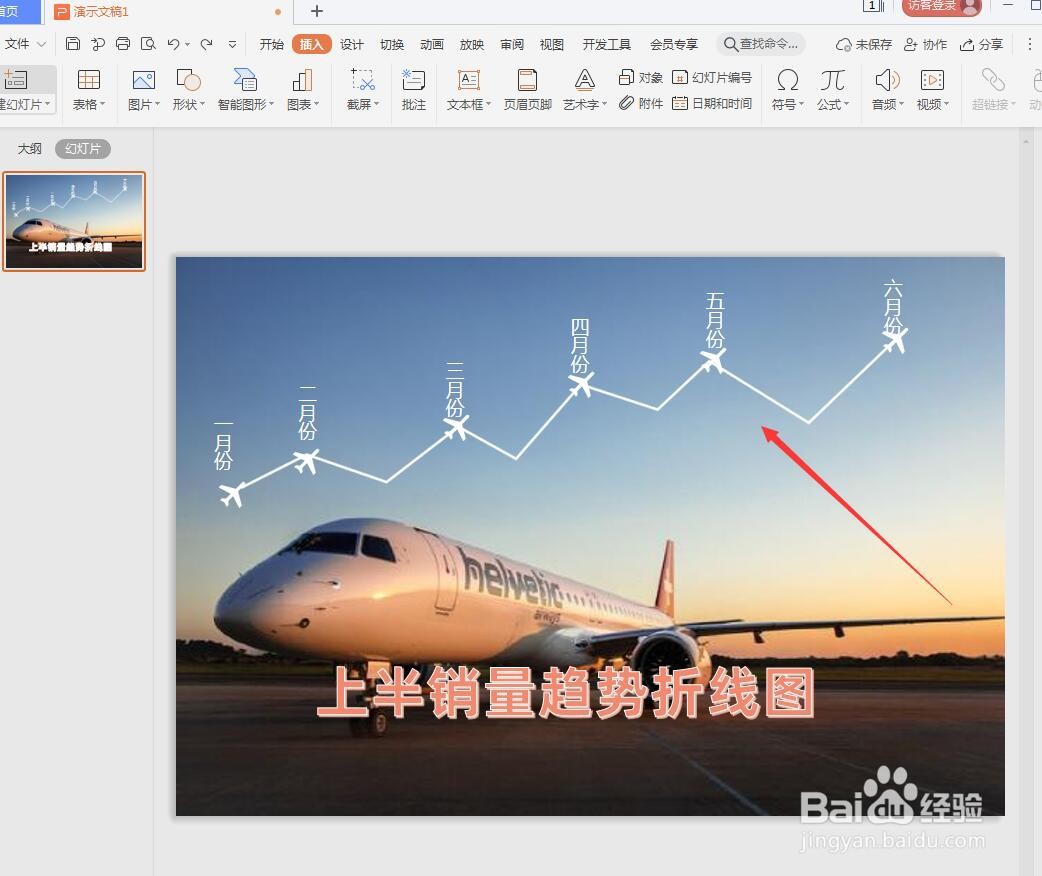
Task: Switch to the Design (设计) tab
Action: click(x=352, y=45)
